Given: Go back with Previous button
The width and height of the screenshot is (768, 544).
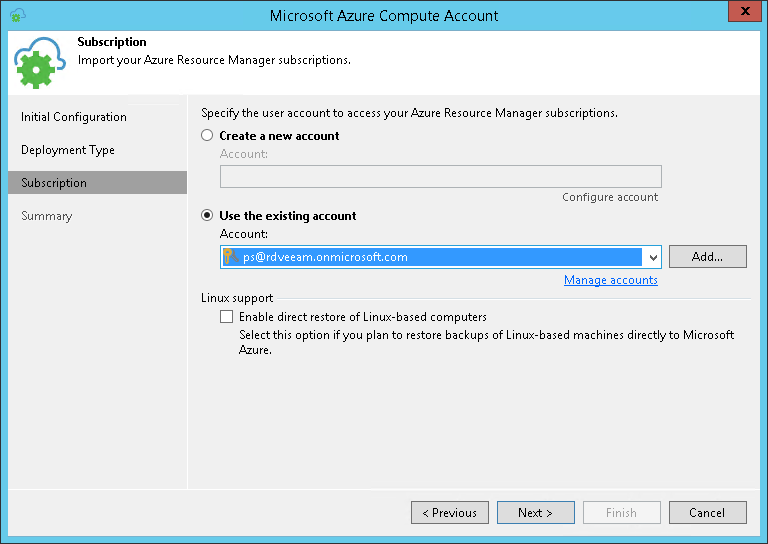Looking at the screenshot, I should (x=449, y=513).
